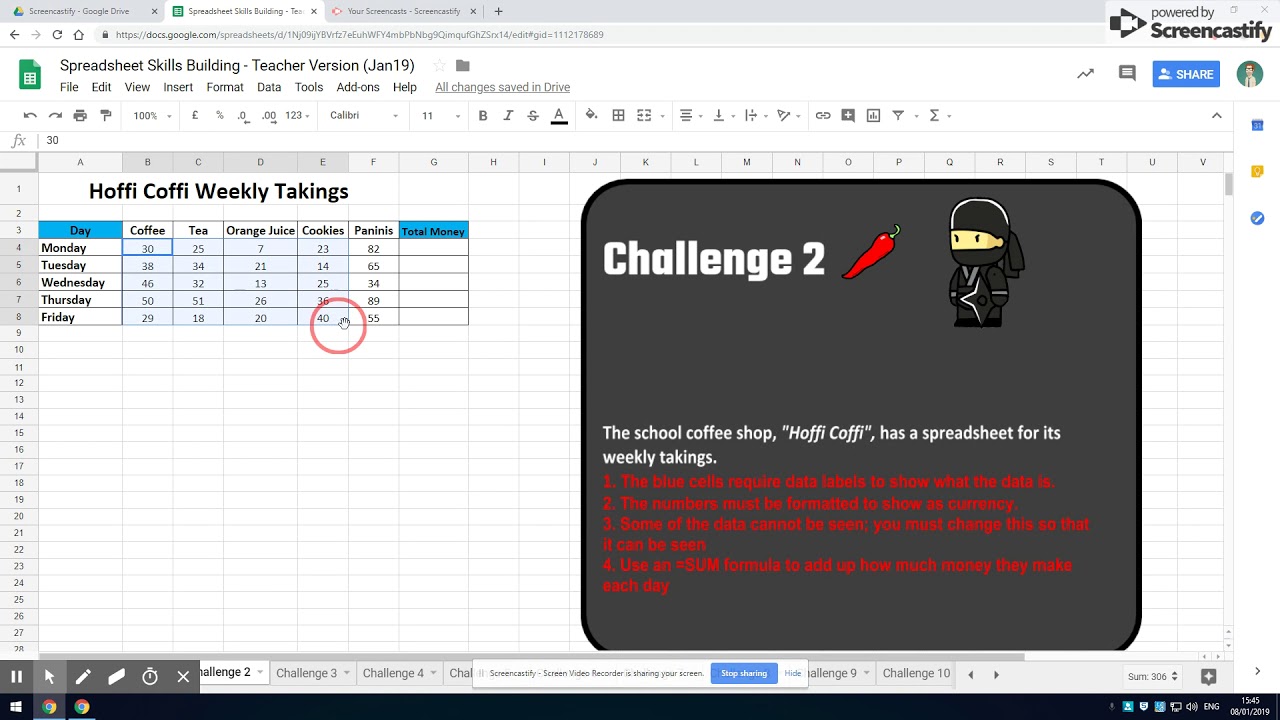Image resolution: width=1280 pixels, height=720 pixels.
Task: Open the comments history icon
Action: click(1127, 74)
